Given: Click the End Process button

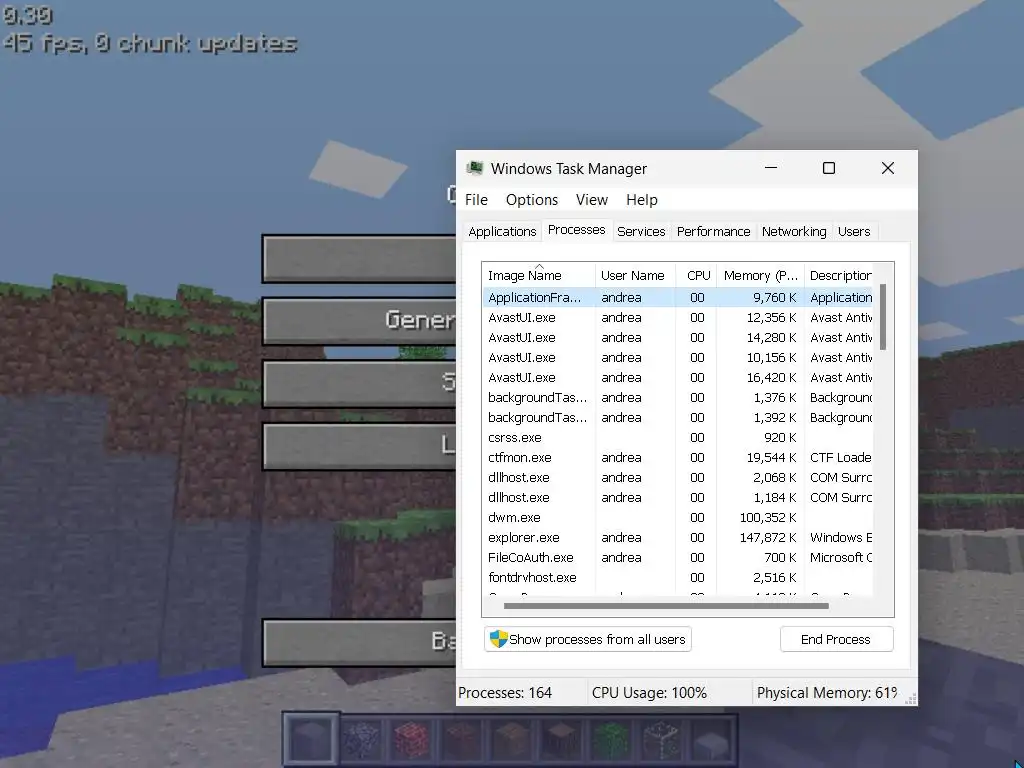Looking at the screenshot, I should [836, 639].
